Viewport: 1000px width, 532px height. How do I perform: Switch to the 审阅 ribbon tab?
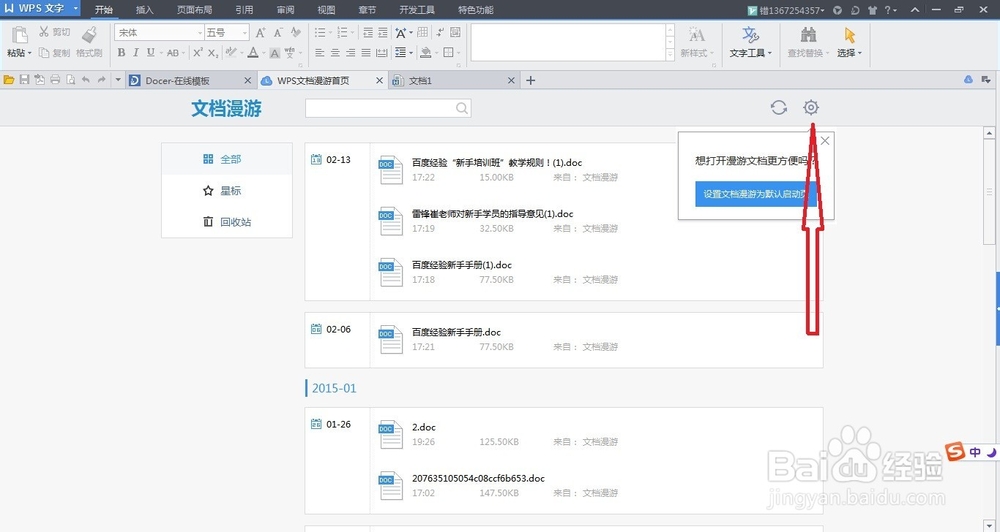point(286,10)
